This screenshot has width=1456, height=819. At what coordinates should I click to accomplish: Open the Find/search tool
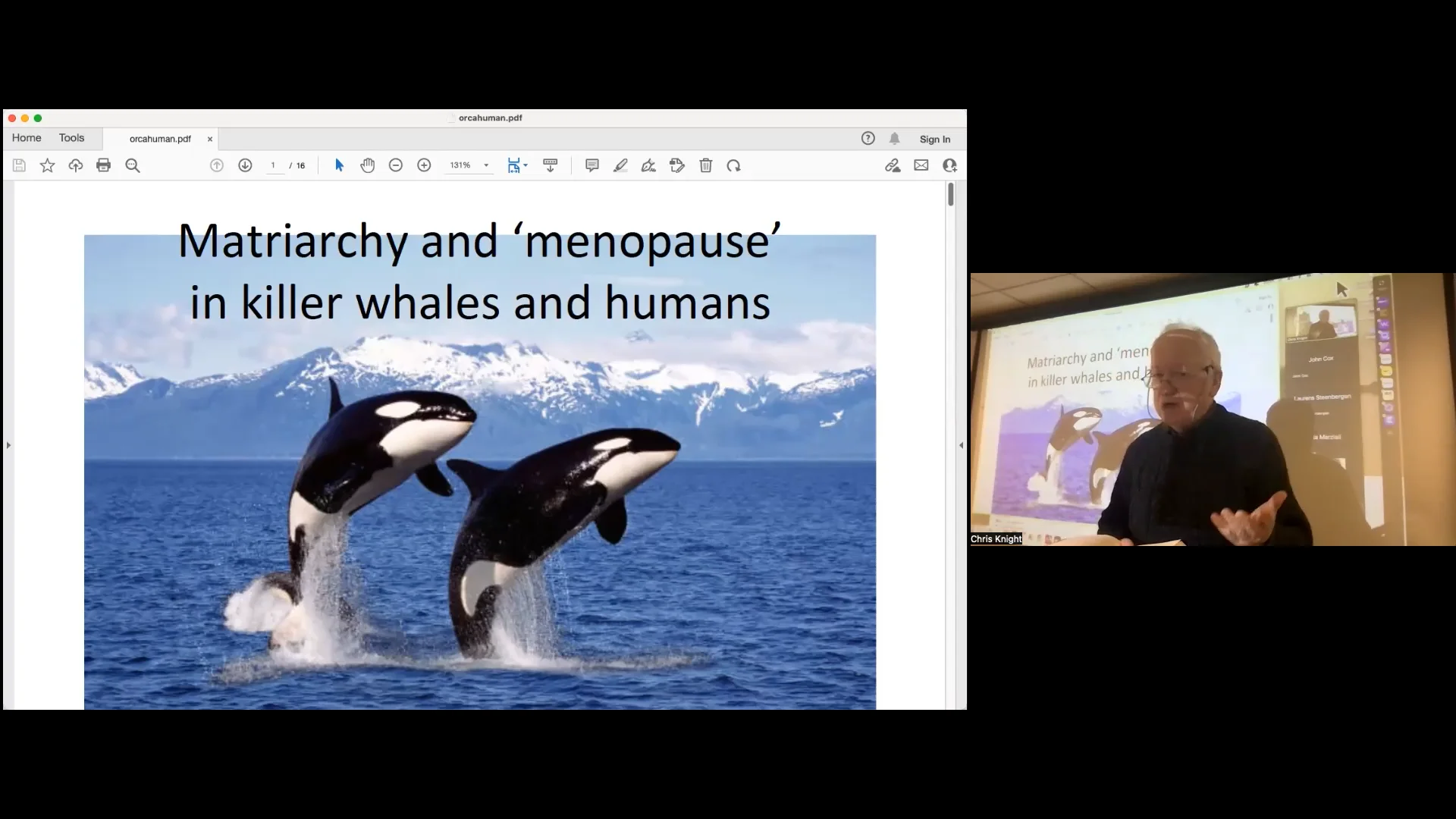(x=132, y=165)
